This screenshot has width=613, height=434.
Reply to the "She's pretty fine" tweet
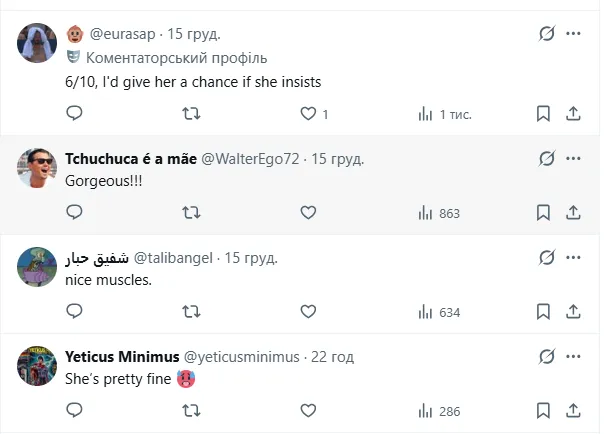pos(73,410)
